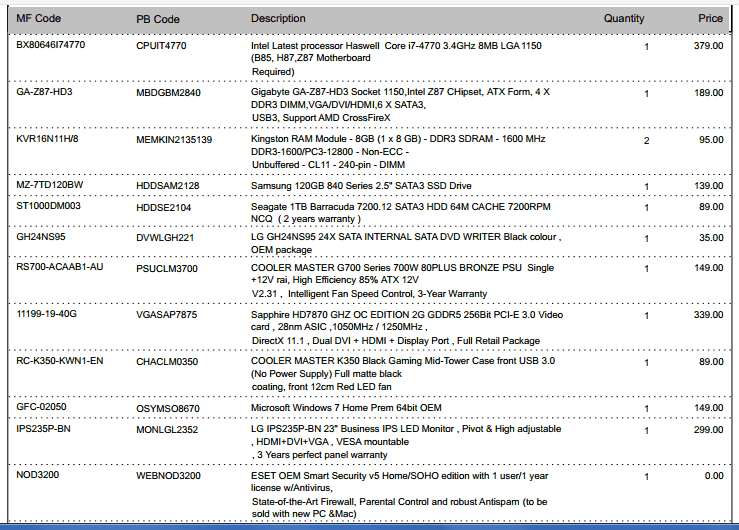
Task: Select MF code 11199-19-40G
Action: click(x=46, y=314)
